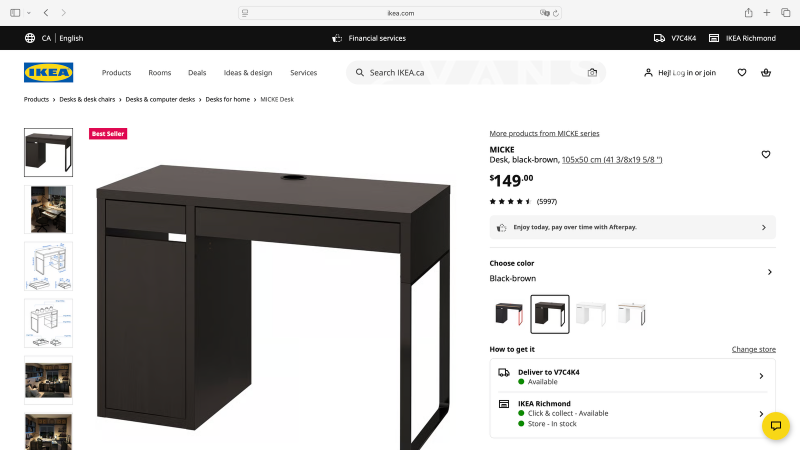Click the Change store link
800x450 pixels.
pos(754,349)
